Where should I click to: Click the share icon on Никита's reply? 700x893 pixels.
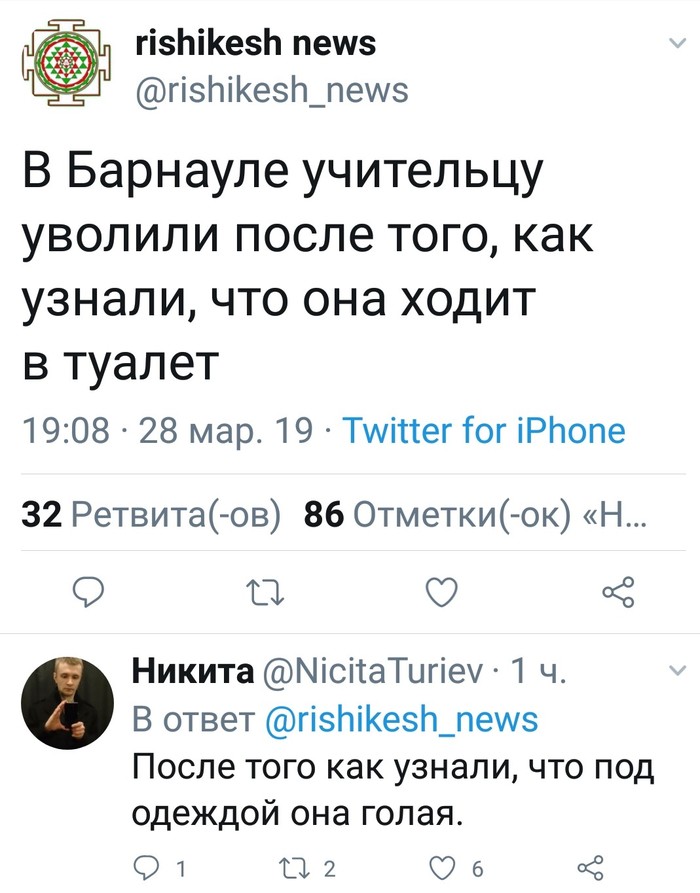click(593, 869)
